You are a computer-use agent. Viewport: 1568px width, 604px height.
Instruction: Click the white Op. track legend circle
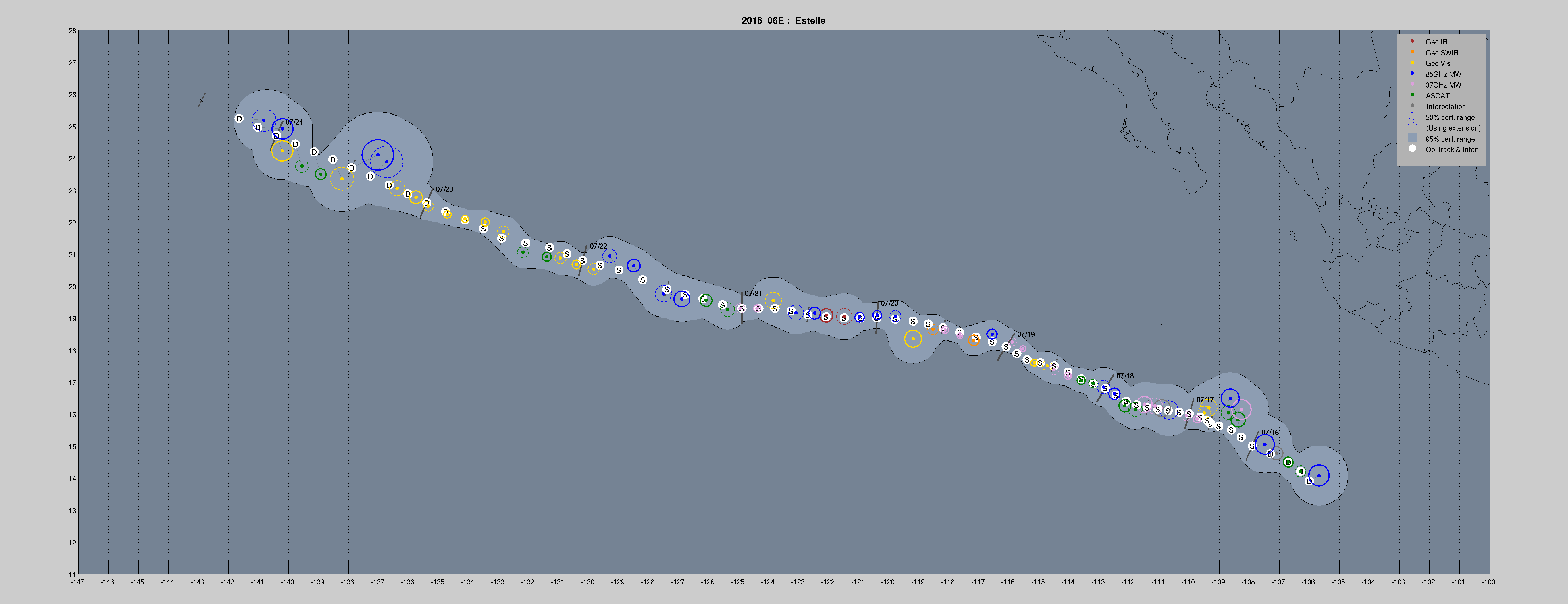click(1412, 149)
